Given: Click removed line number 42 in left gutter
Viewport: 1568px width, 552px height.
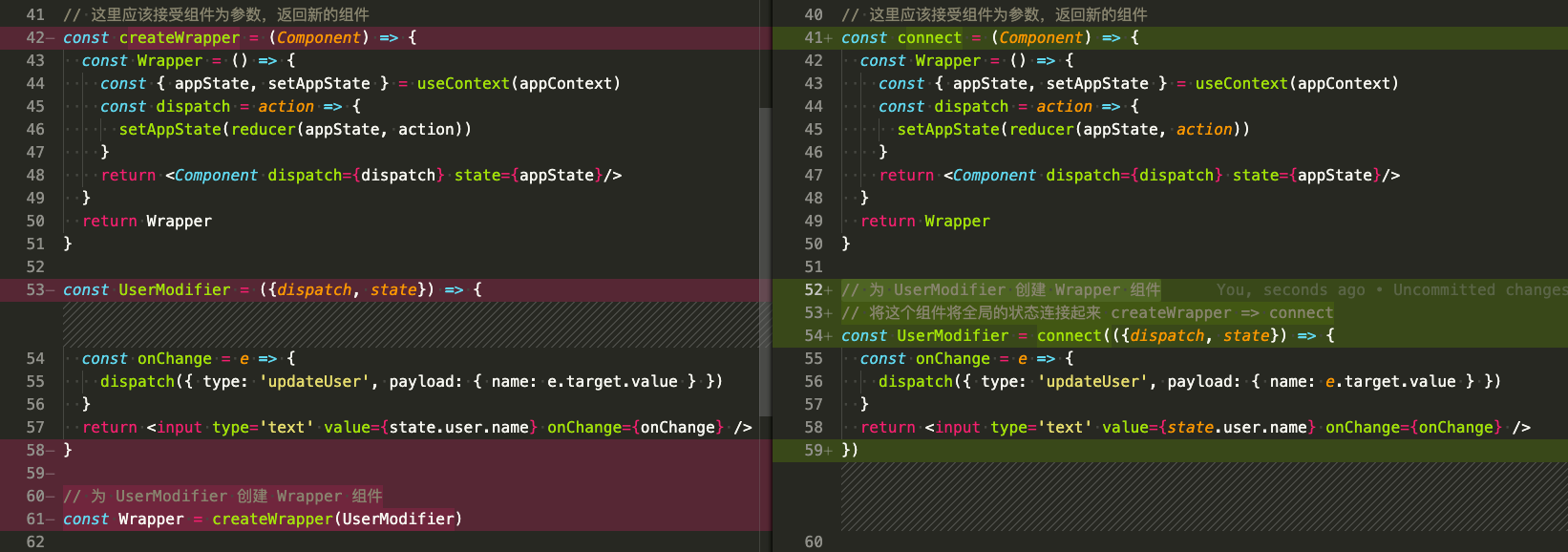Looking at the screenshot, I should 35,37.
